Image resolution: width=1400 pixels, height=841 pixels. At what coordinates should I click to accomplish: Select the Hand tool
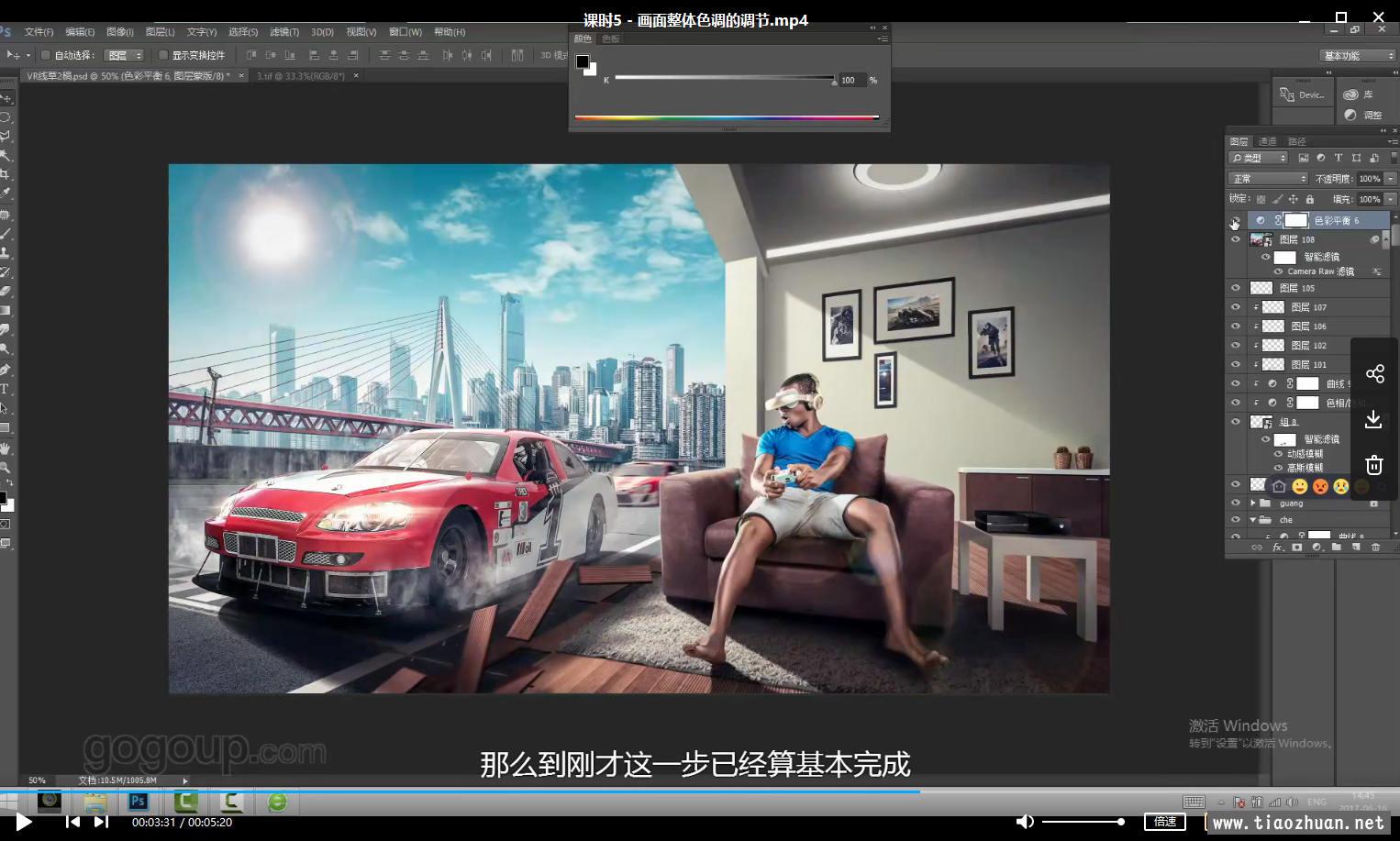6,448
